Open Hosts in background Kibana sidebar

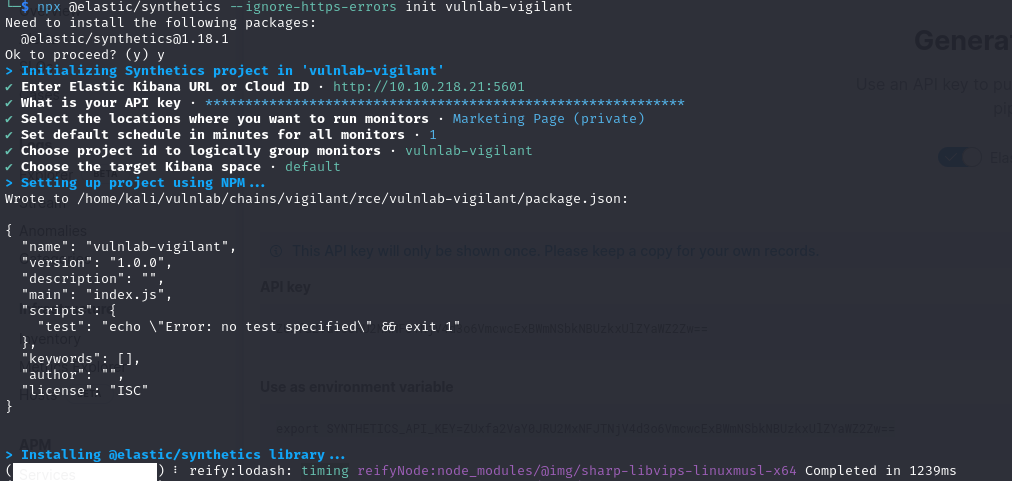point(37,395)
